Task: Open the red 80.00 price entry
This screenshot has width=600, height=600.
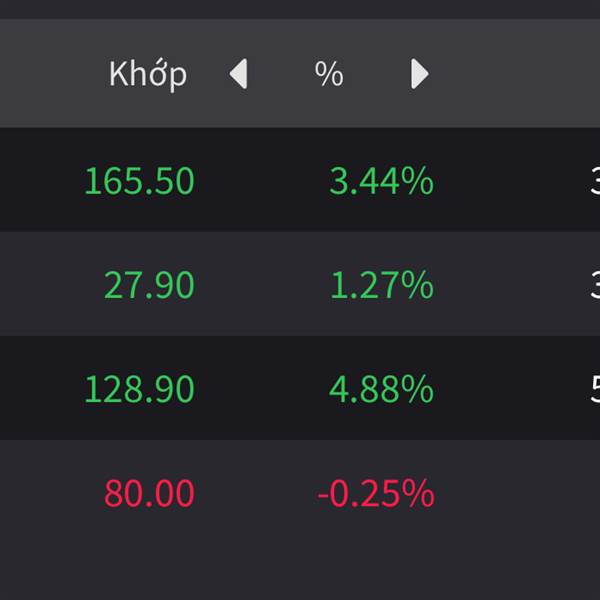Action: (x=149, y=493)
